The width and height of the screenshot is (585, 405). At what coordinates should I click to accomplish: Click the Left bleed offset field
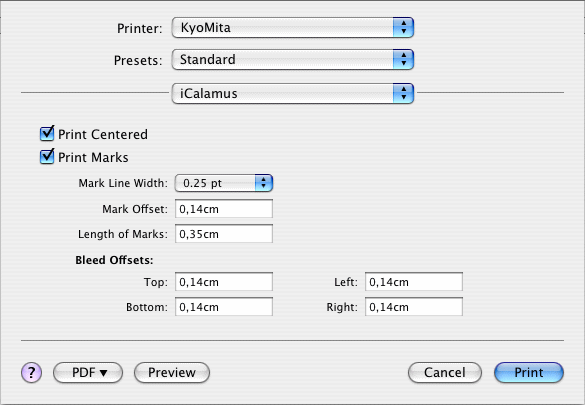pyautogui.click(x=414, y=282)
